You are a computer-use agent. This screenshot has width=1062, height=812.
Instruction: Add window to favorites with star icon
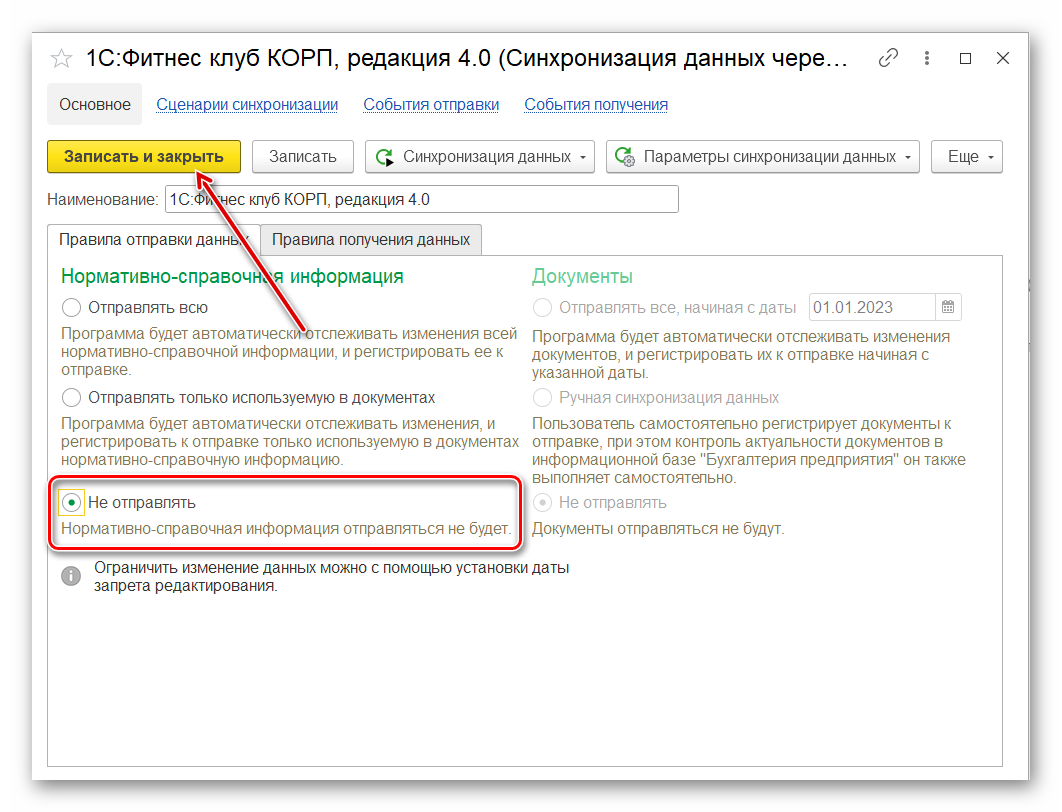(61, 59)
